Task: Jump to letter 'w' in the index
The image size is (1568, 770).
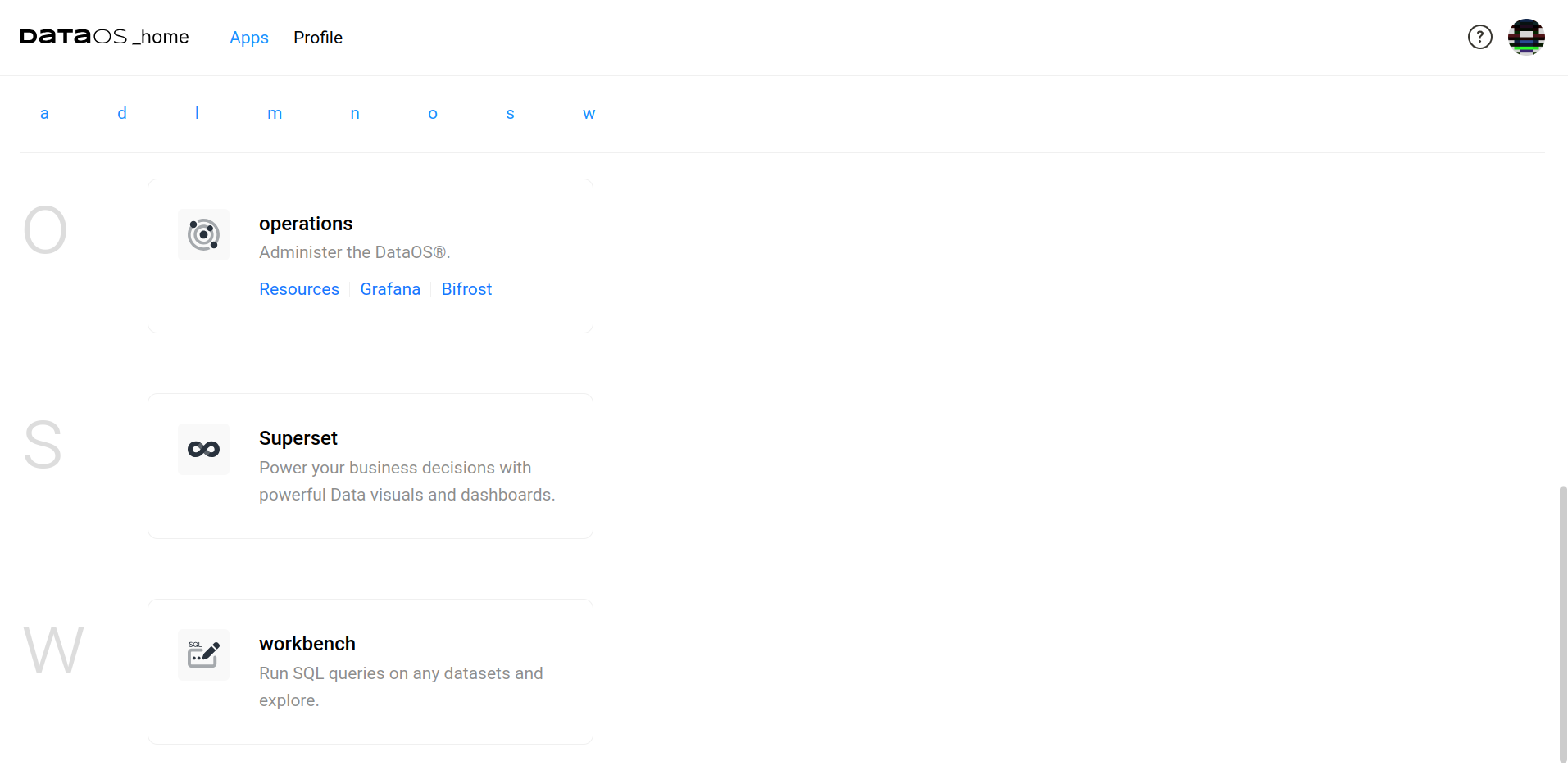Action: pos(589,114)
